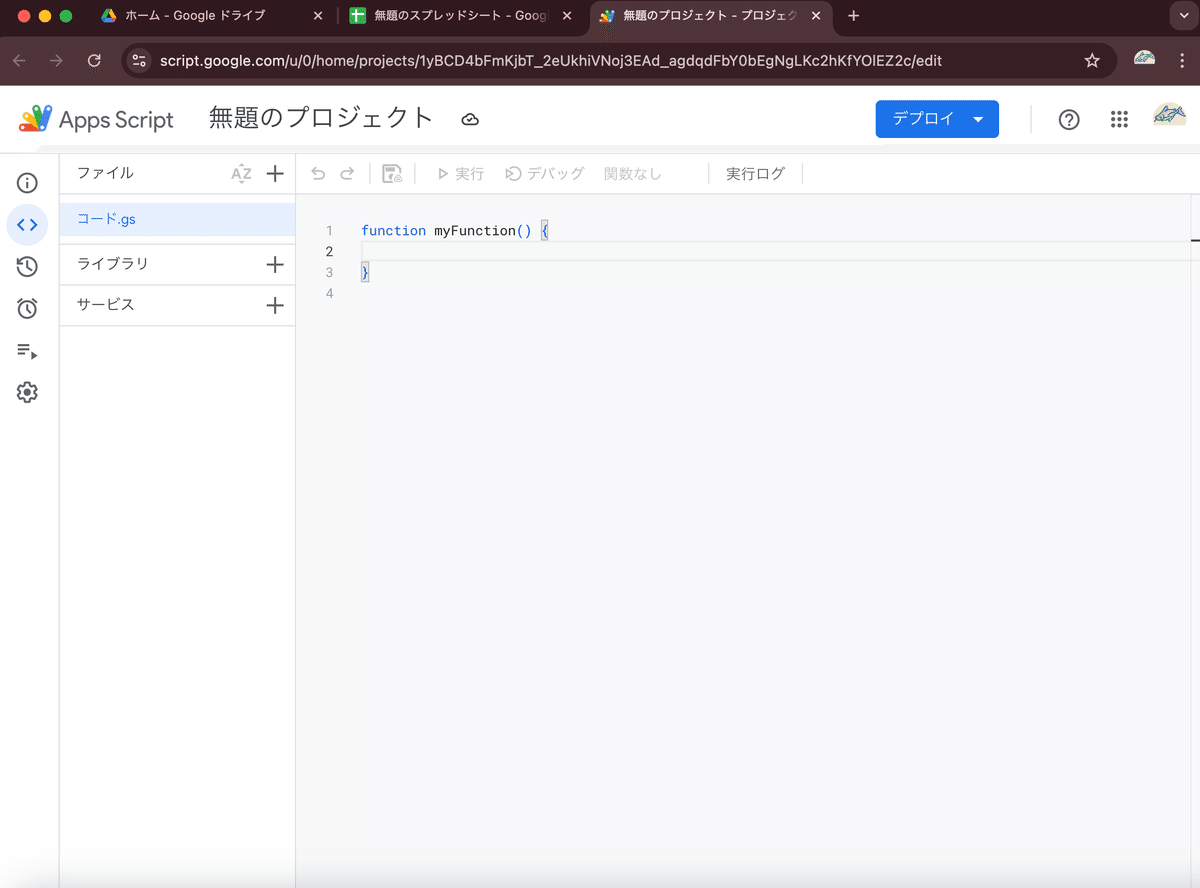This screenshot has height=888, width=1200.
Task: Open the Apps Script help
Action: [x=1068, y=119]
